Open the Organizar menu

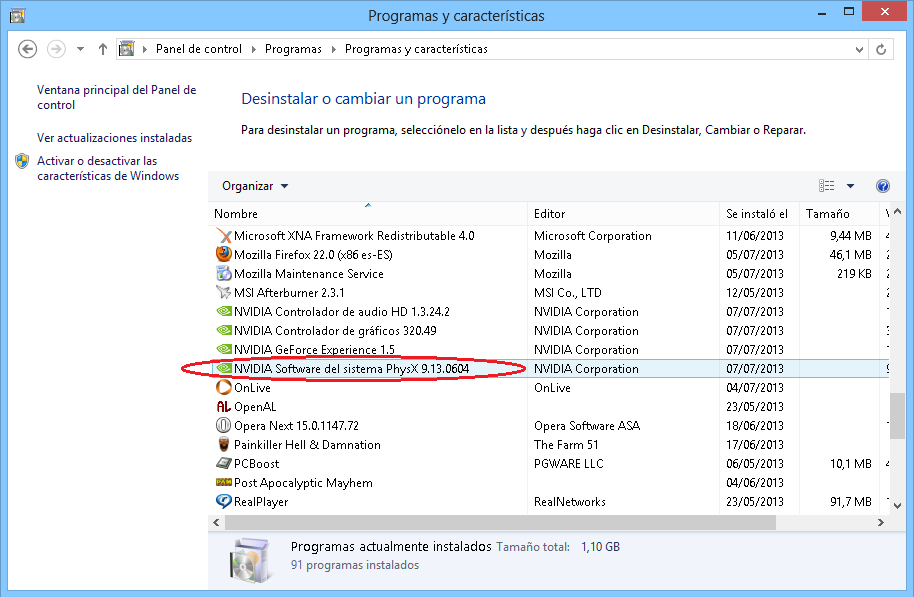point(255,186)
